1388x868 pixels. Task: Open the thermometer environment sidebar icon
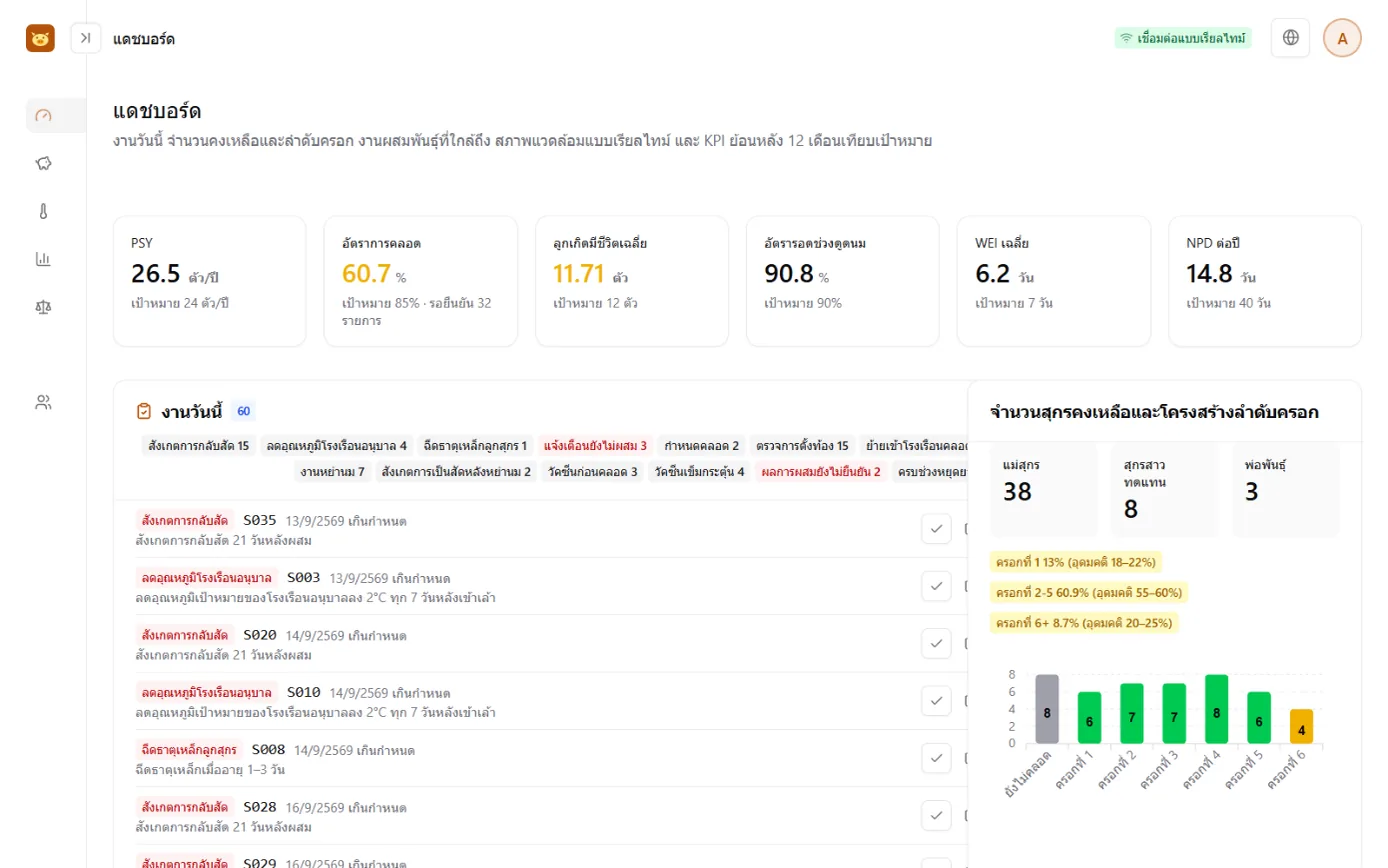43,211
